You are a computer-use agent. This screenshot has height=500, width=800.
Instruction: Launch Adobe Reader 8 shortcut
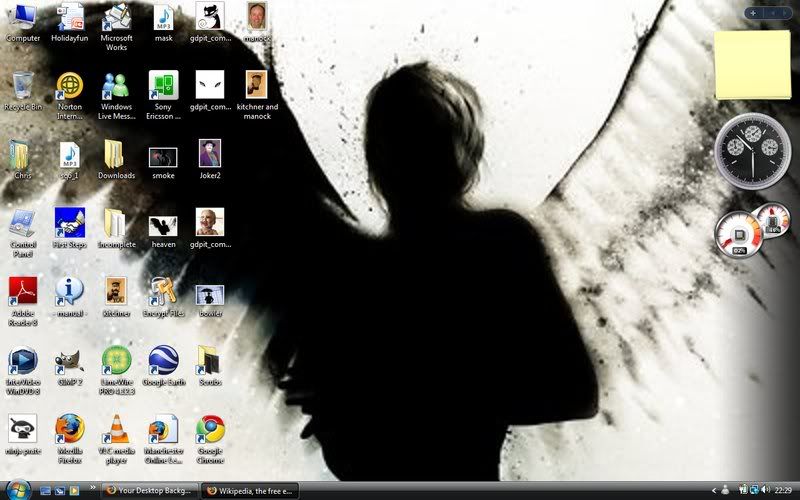pos(22,292)
